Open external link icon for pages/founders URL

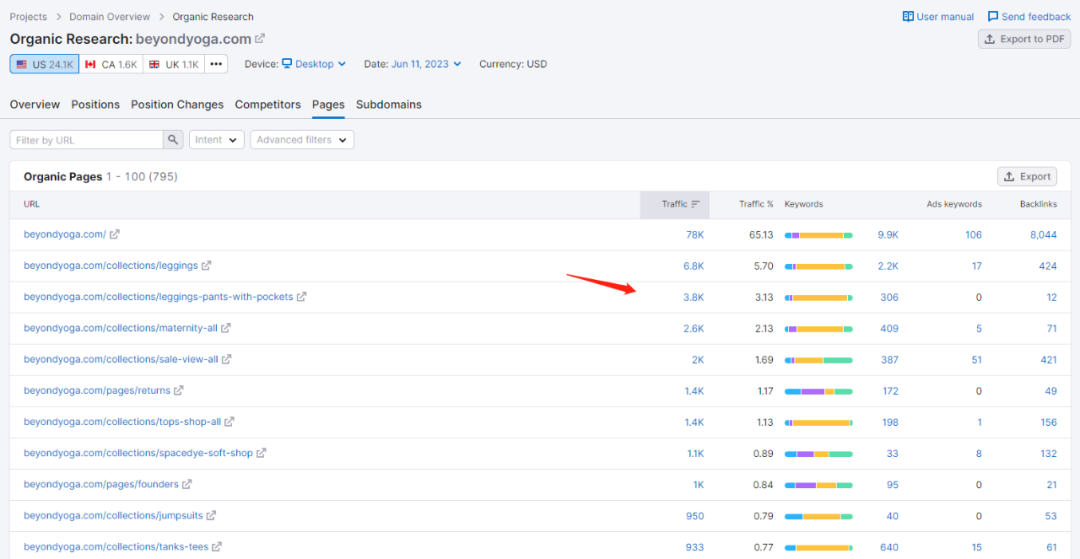pyautogui.click(x=187, y=485)
